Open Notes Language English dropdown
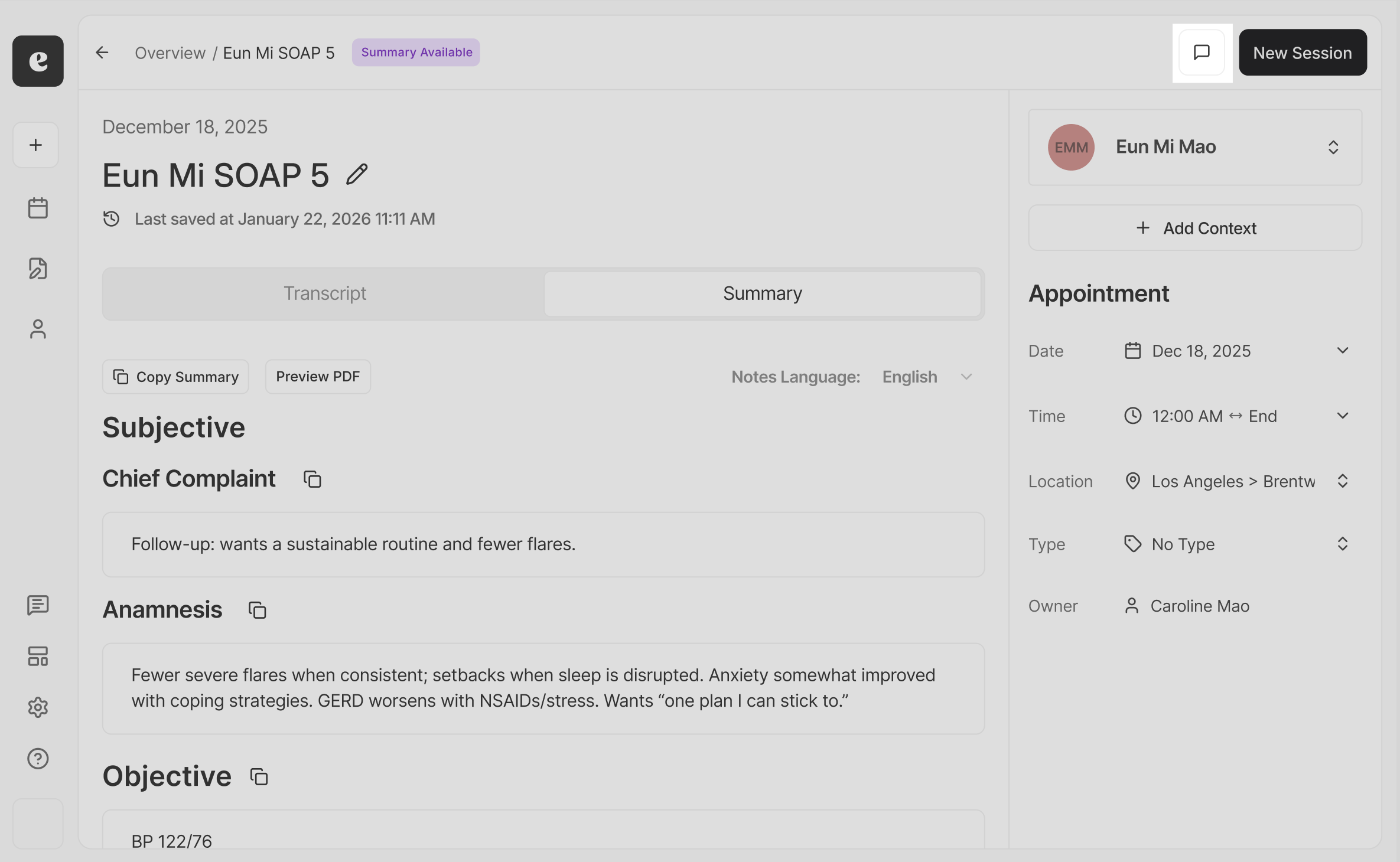This screenshot has height=862, width=1400. (926, 377)
